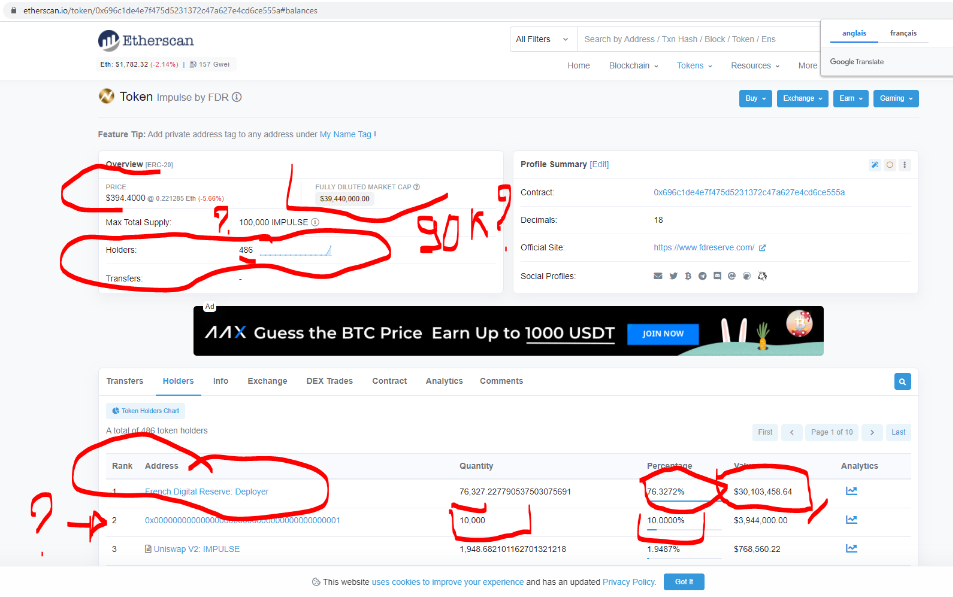
Task: Open contract address 0x696c1de4e7f475d… link
Action: coord(749,192)
